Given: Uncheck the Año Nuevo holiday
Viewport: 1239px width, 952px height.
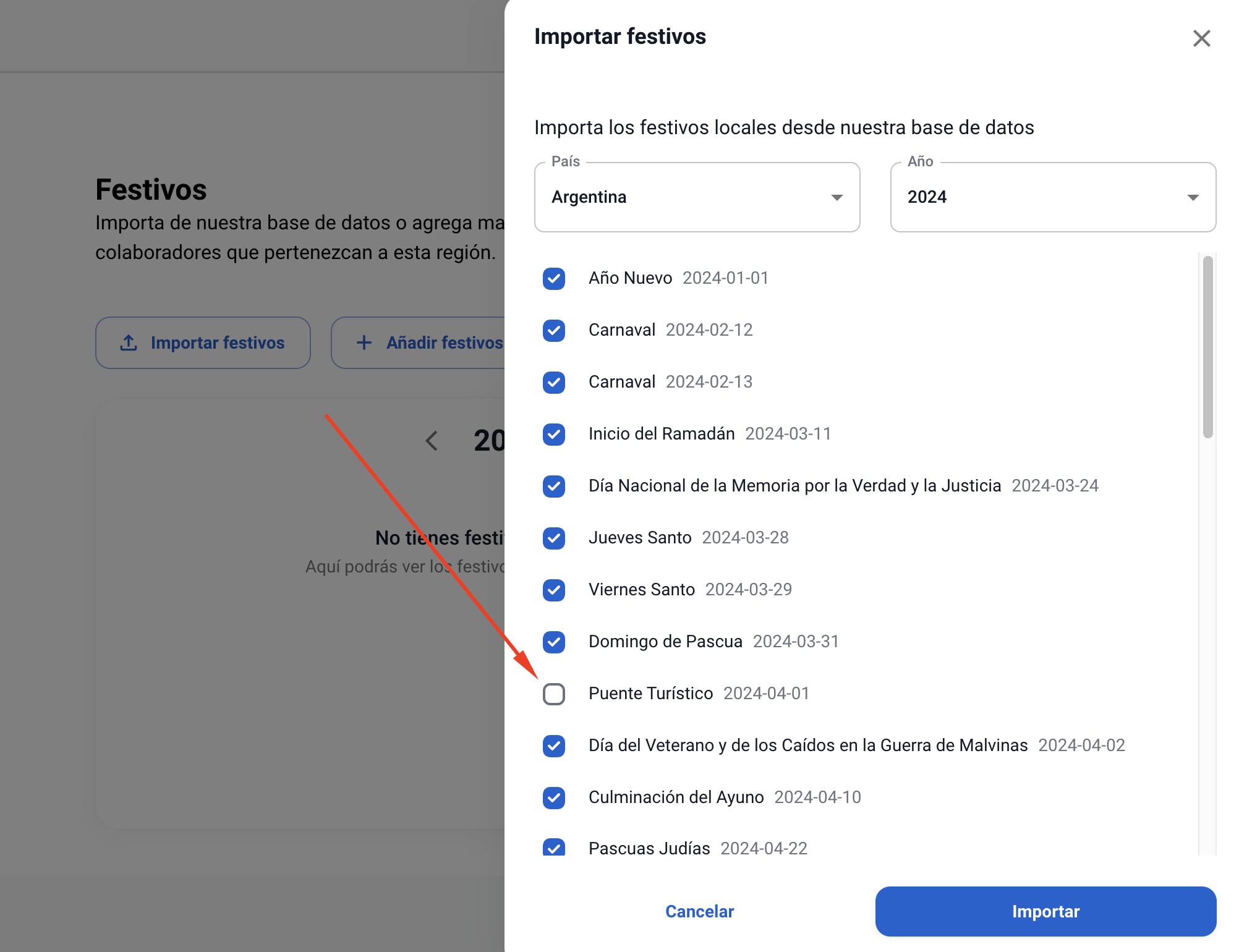Looking at the screenshot, I should (554, 278).
